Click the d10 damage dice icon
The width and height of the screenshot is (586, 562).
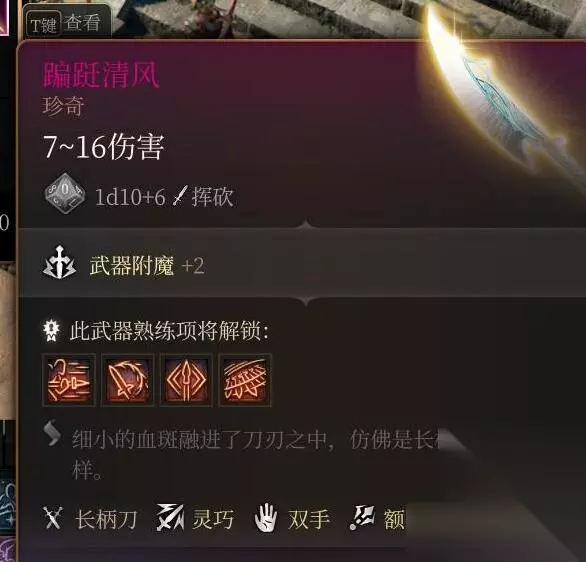pos(65,194)
